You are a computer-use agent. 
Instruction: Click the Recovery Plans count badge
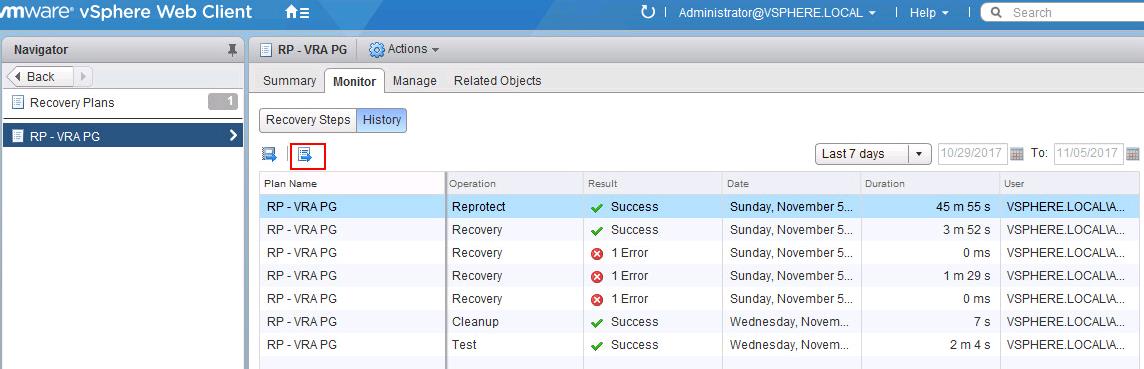223,102
